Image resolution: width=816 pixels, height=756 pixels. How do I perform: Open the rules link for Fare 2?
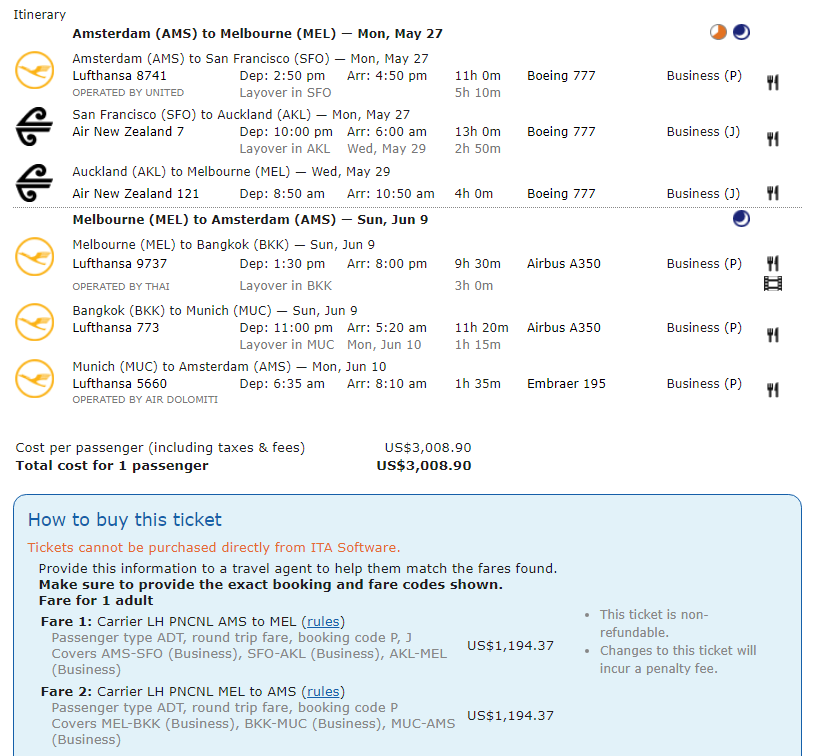[323, 691]
